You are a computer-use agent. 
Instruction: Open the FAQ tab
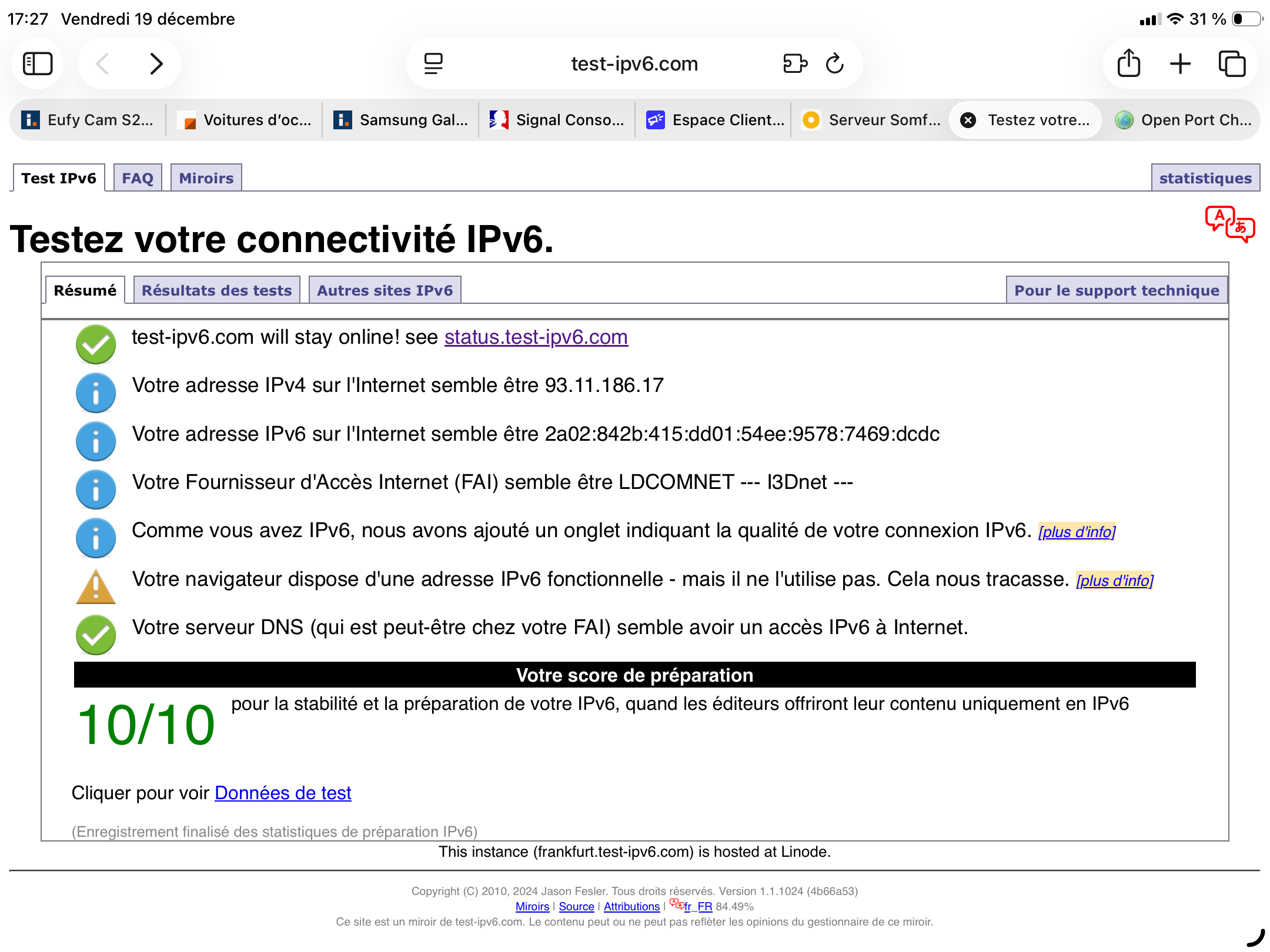pos(137,178)
